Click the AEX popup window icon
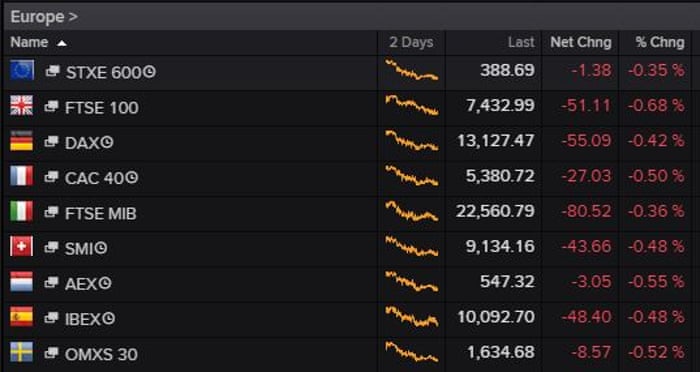 click(x=52, y=283)
